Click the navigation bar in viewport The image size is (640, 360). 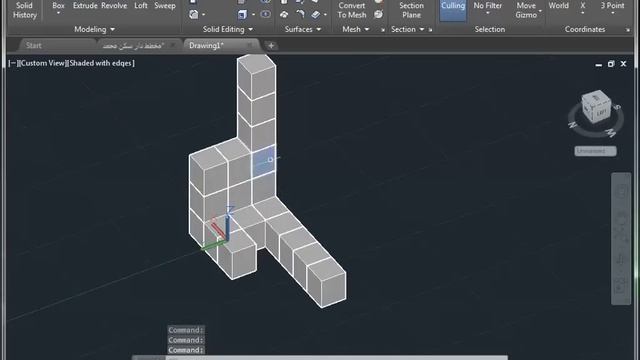[621, 239]
